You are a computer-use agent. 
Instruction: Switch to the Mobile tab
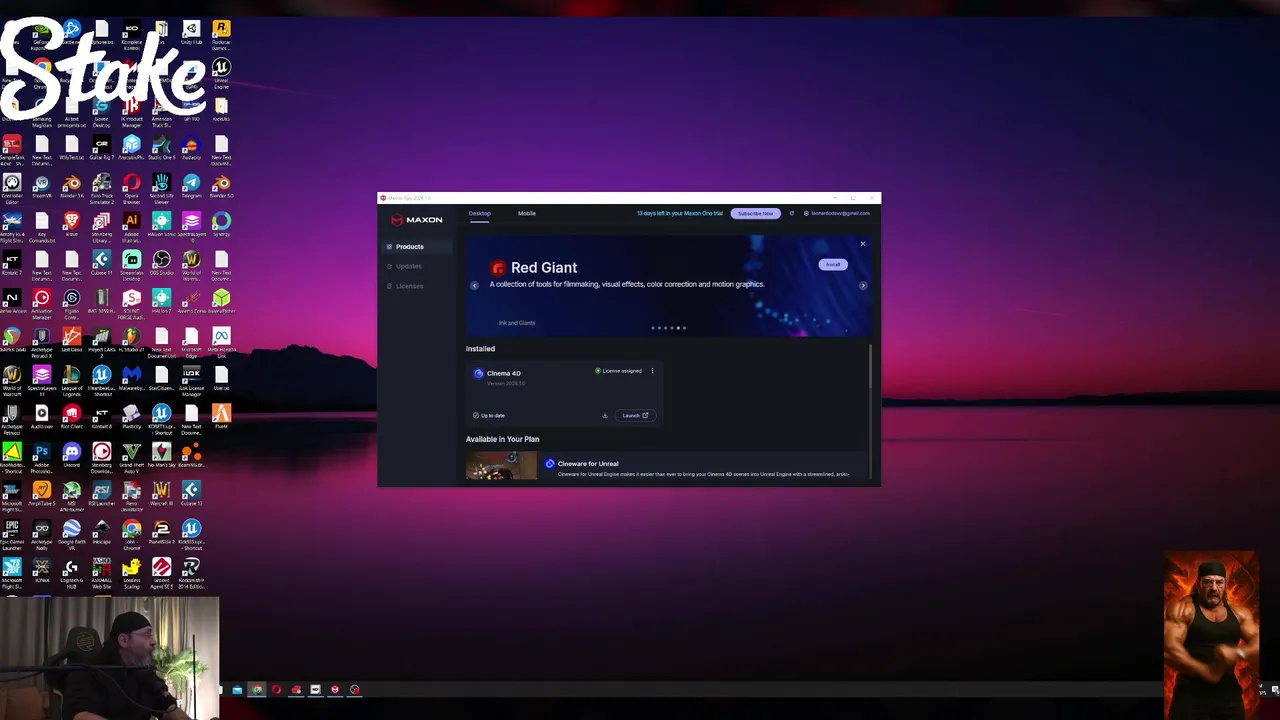[527, 213]
